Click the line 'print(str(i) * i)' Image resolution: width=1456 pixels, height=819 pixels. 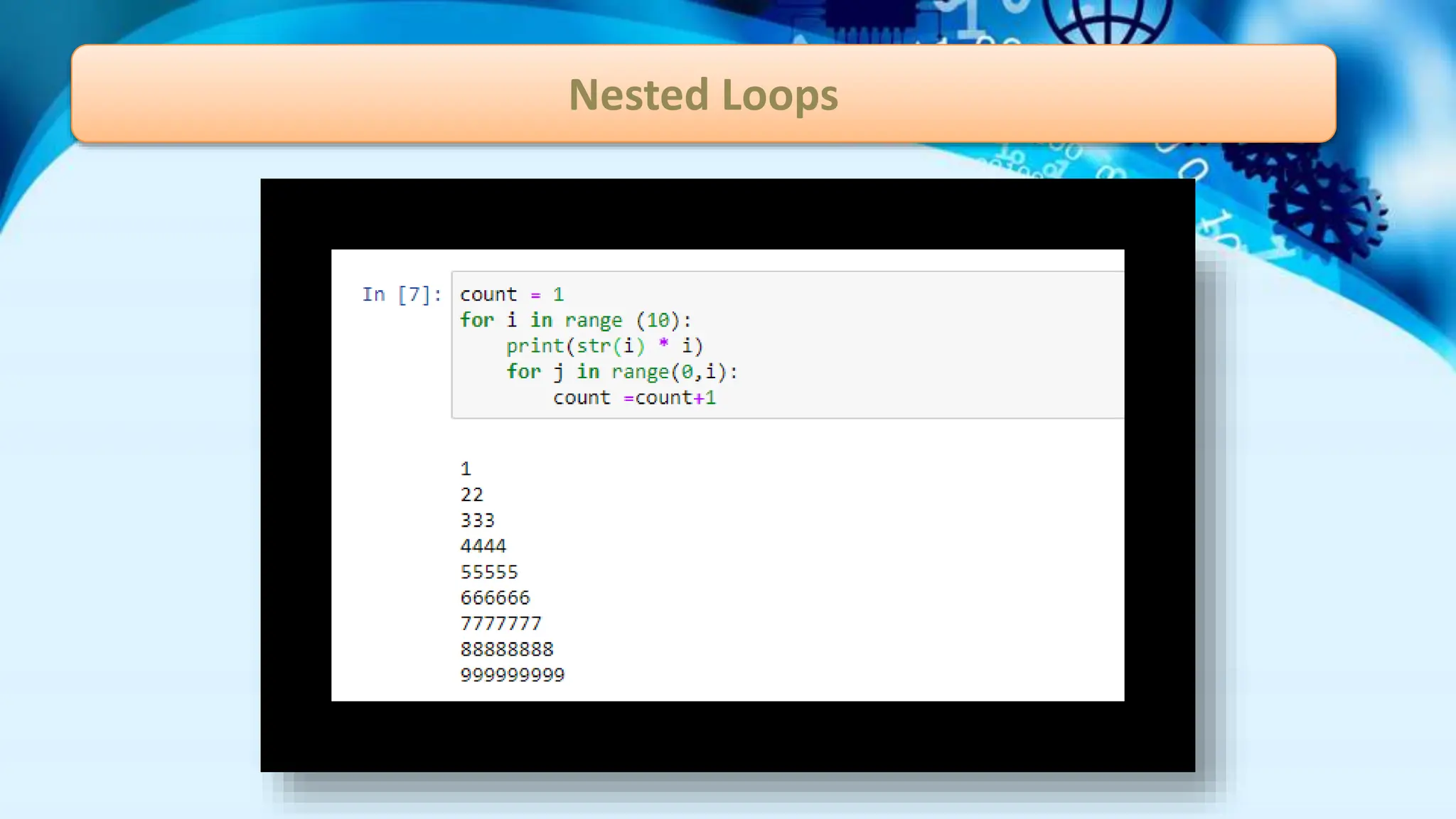[x=604, y=346]
